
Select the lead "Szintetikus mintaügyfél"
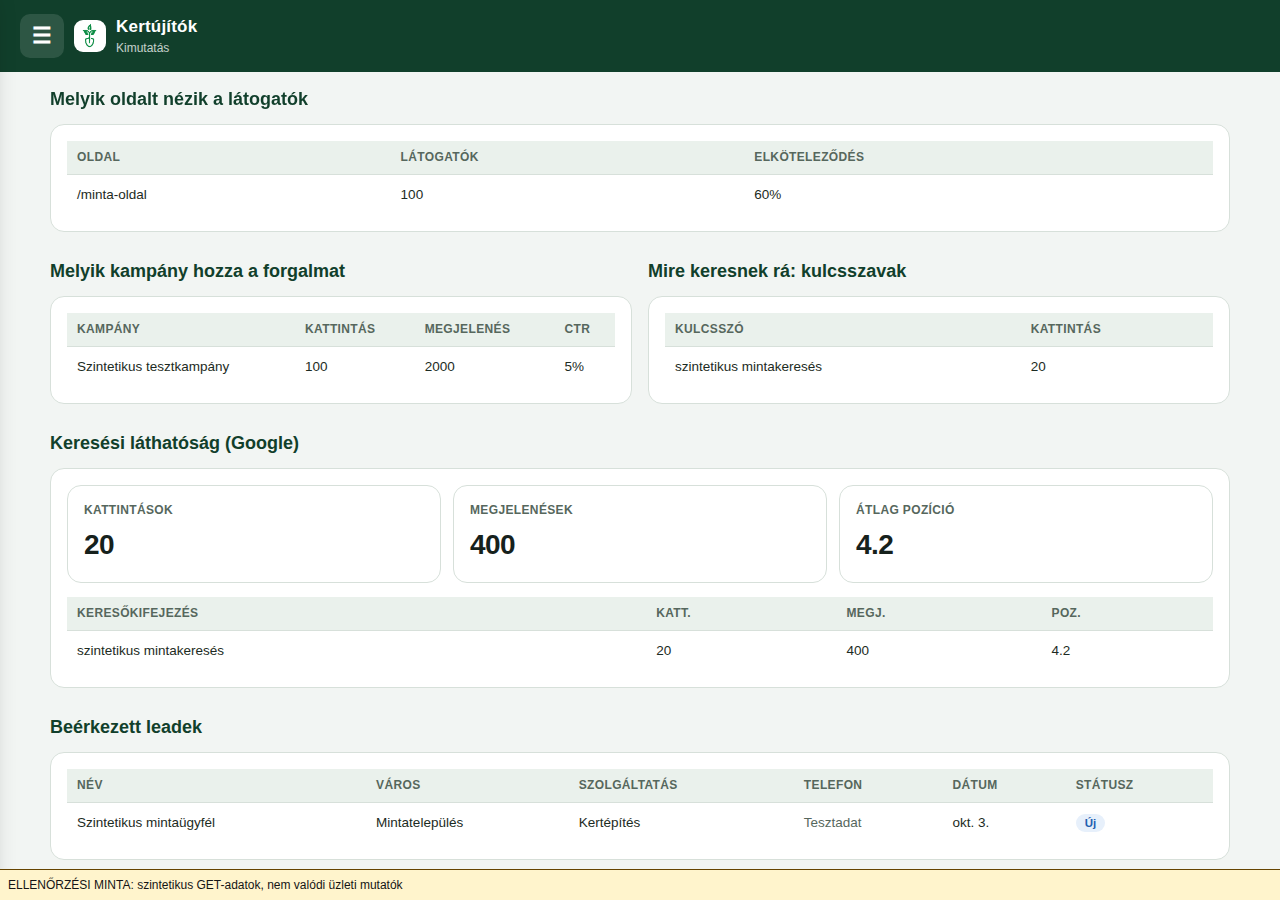pos(146,823)
